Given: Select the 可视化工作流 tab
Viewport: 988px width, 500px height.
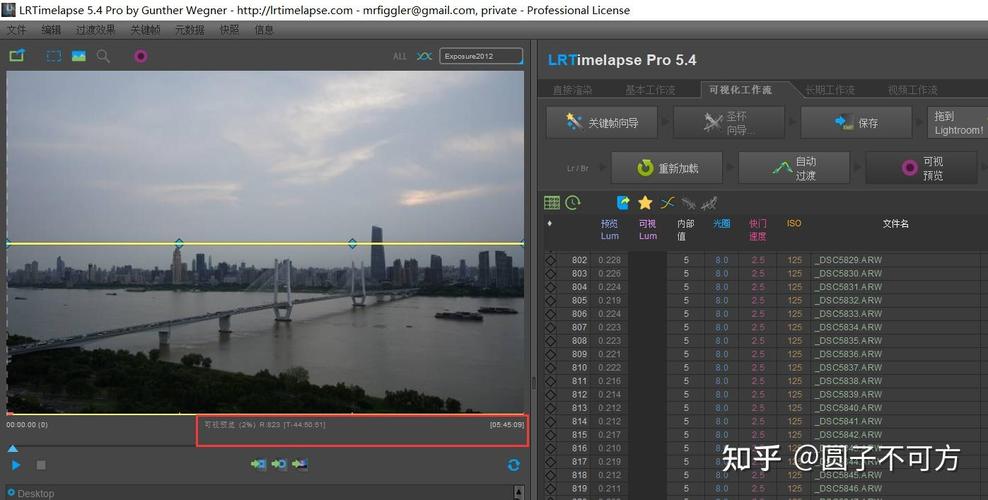Looking at the screenshot, I should [x=740, y=89].
